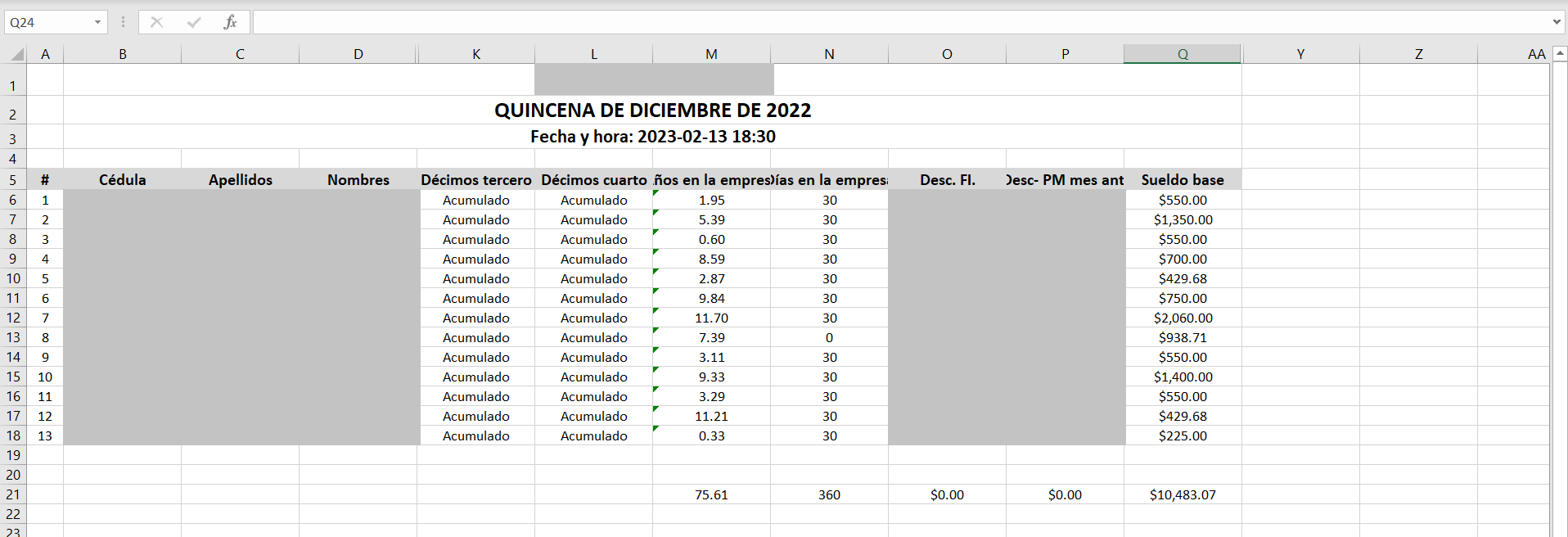Click into the formula bar input
The image size is (1568, 537).
(x=900, y=22)
